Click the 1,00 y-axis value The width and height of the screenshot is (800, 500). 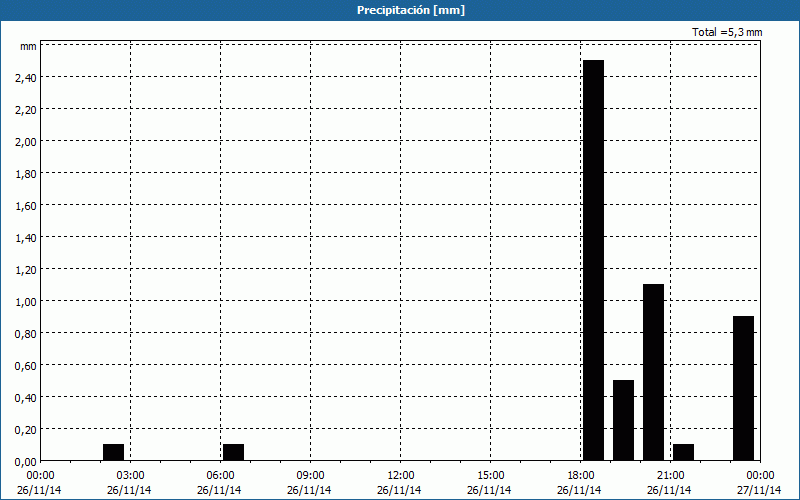26,302
